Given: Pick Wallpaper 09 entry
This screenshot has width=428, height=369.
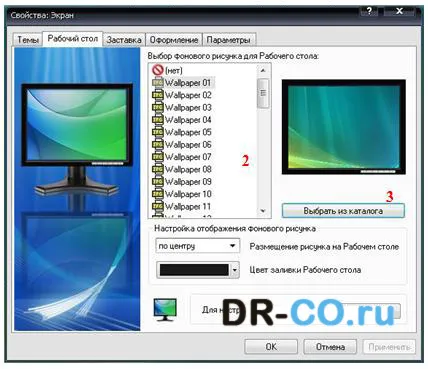Looking at the screenshot, I should 188,181.
